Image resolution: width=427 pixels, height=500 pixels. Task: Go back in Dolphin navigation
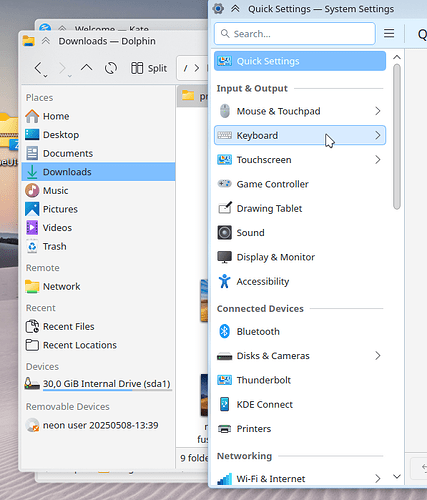38,68
